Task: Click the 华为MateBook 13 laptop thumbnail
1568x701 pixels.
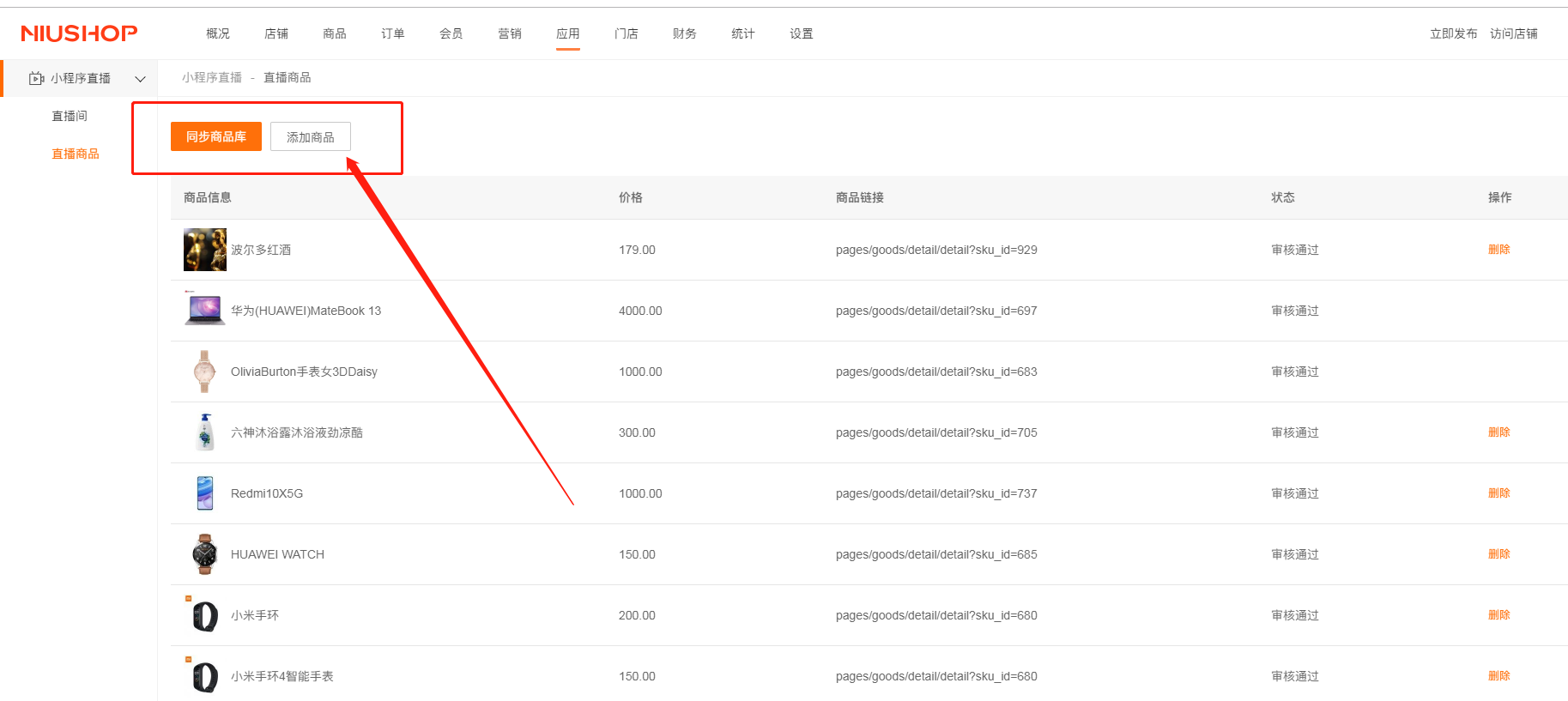Action: pos(205,309)
